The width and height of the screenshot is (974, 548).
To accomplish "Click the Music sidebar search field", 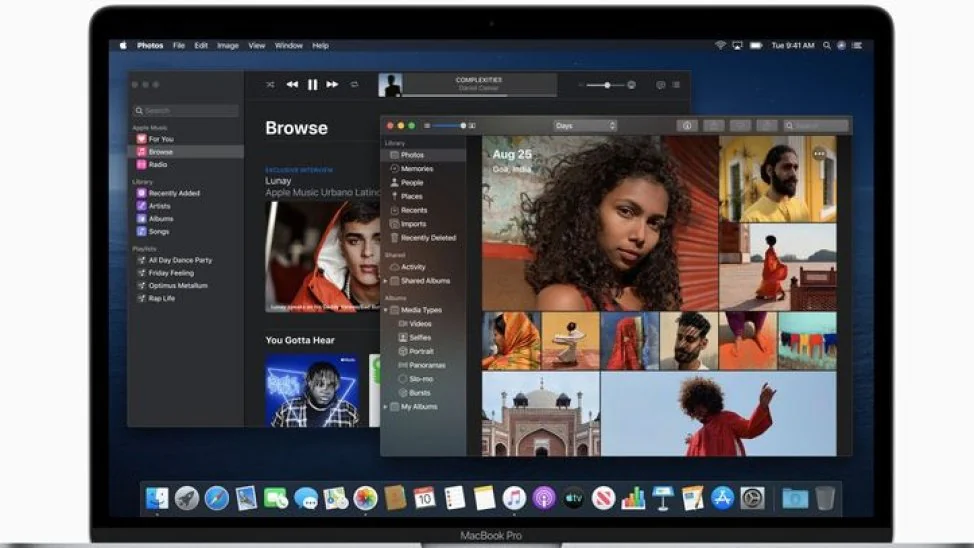I will point(185,111).
